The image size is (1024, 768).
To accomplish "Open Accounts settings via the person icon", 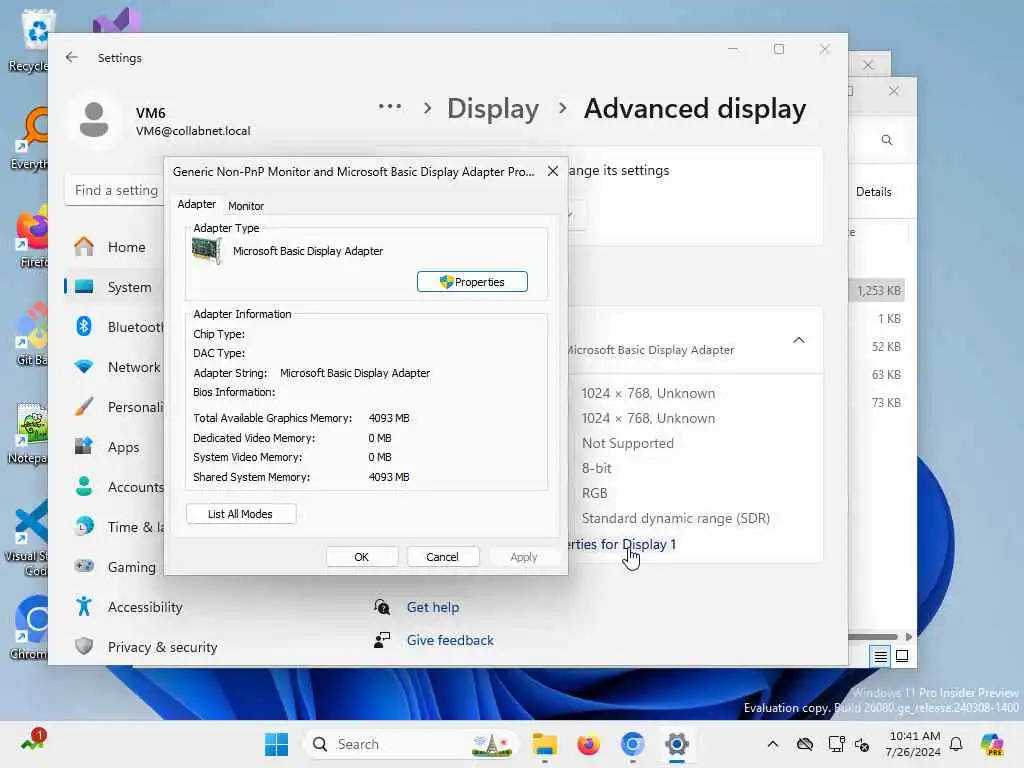I will point(84,487).
